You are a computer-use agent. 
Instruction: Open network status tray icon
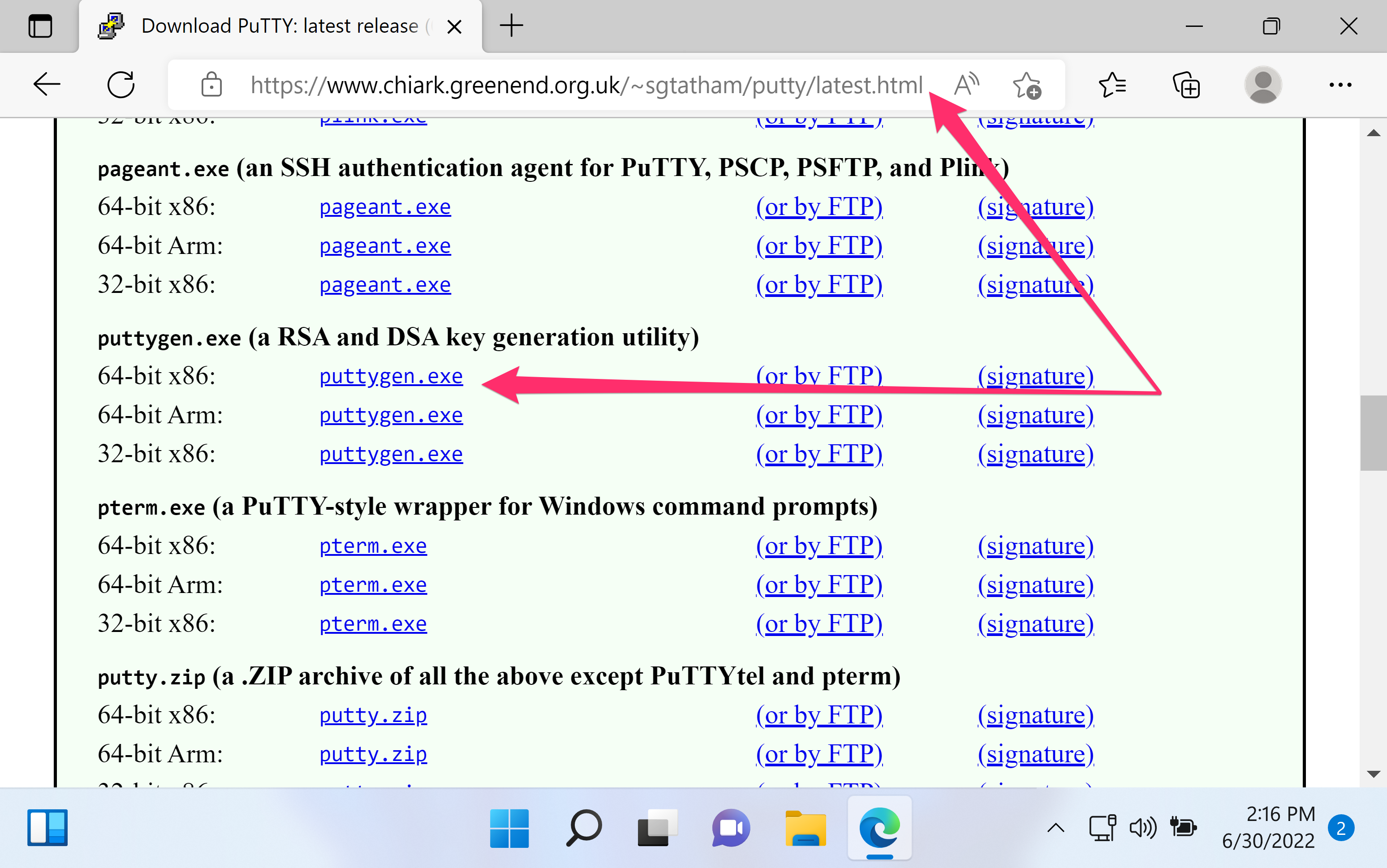tap(1102, 828)
